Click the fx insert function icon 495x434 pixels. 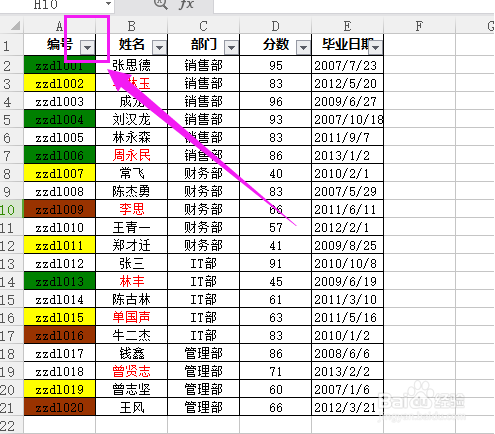[x=186, y=4]
